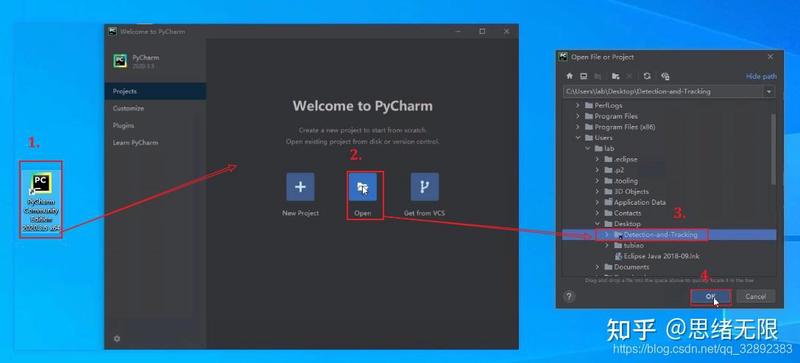Open the path history dropdown arrow
This screenshot has width=800, height=363.
click(768, 92)
